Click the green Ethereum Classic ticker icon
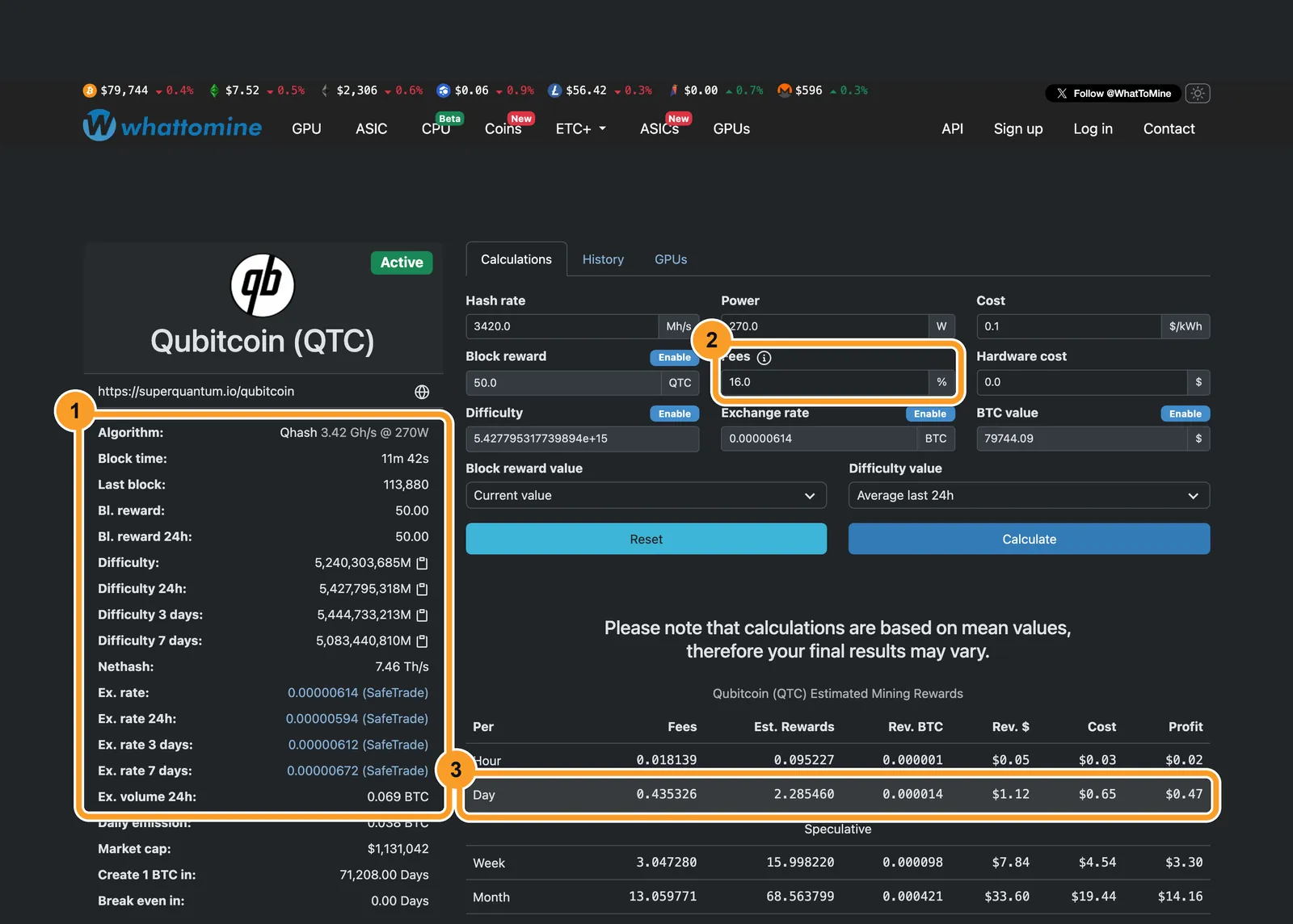 (x=214, y=90)
